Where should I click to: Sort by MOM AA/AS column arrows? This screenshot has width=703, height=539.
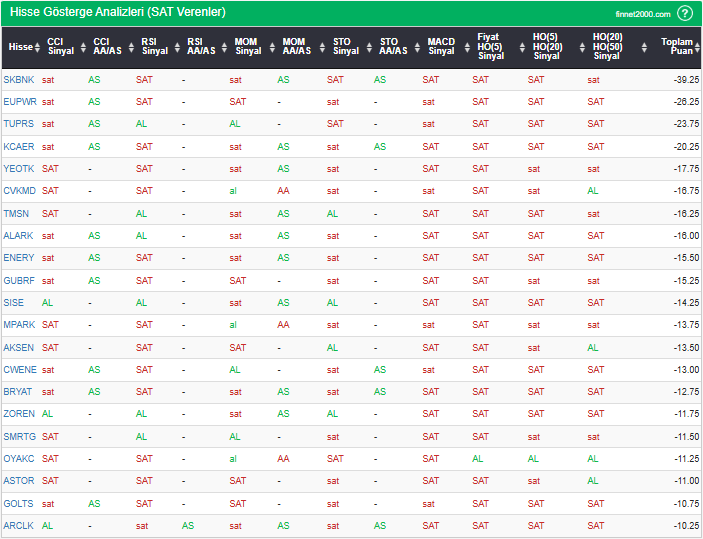[322, 47]
